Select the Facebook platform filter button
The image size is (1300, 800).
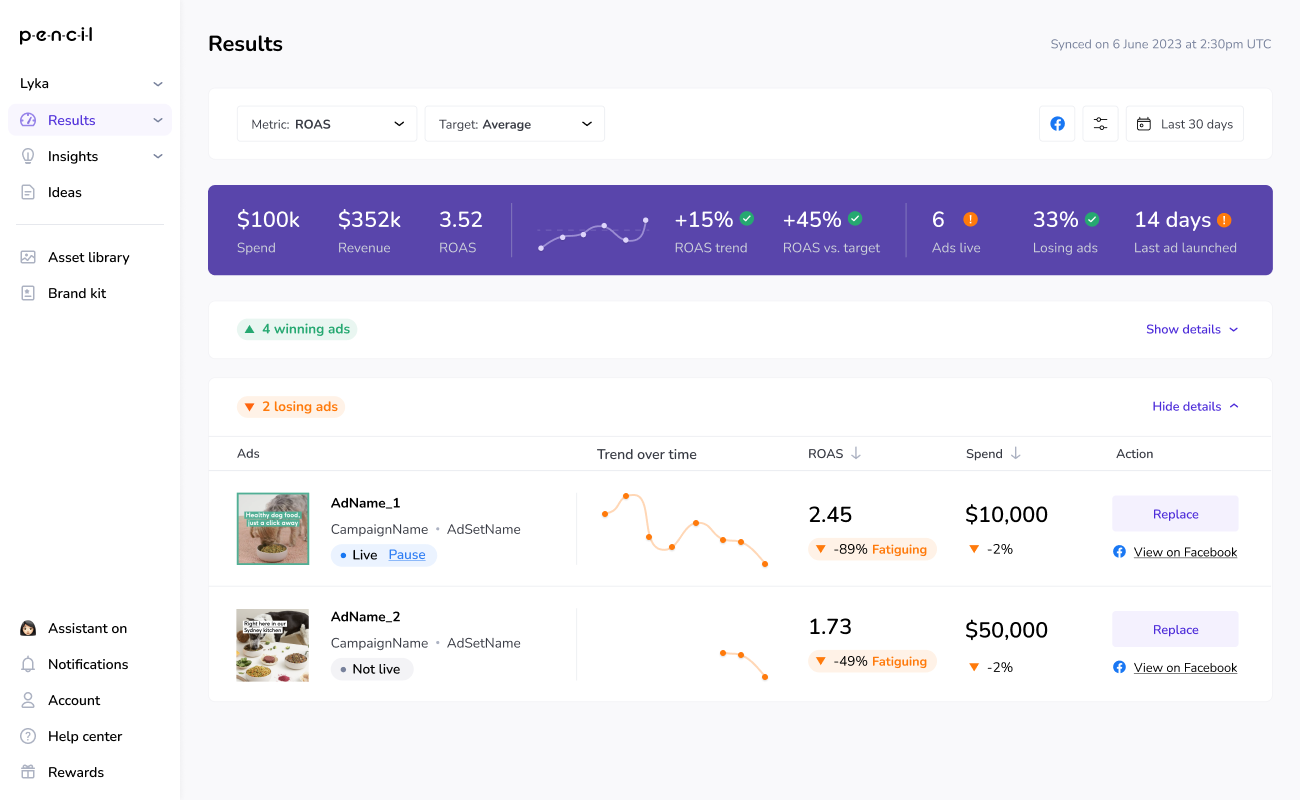1057,124
